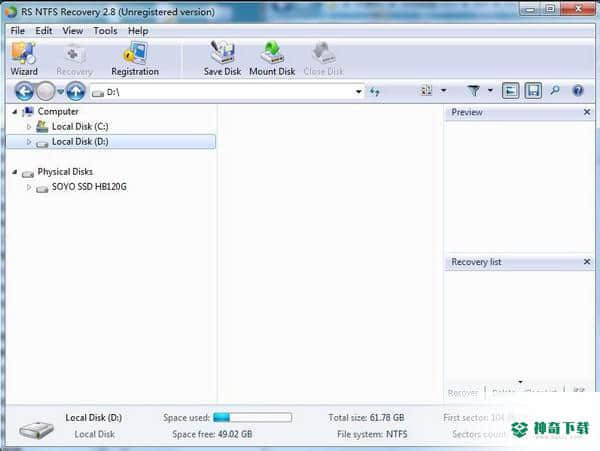This screenshot has height=451, width=600.
Task: Click the File system NTFS text
Action: (372, 434)
